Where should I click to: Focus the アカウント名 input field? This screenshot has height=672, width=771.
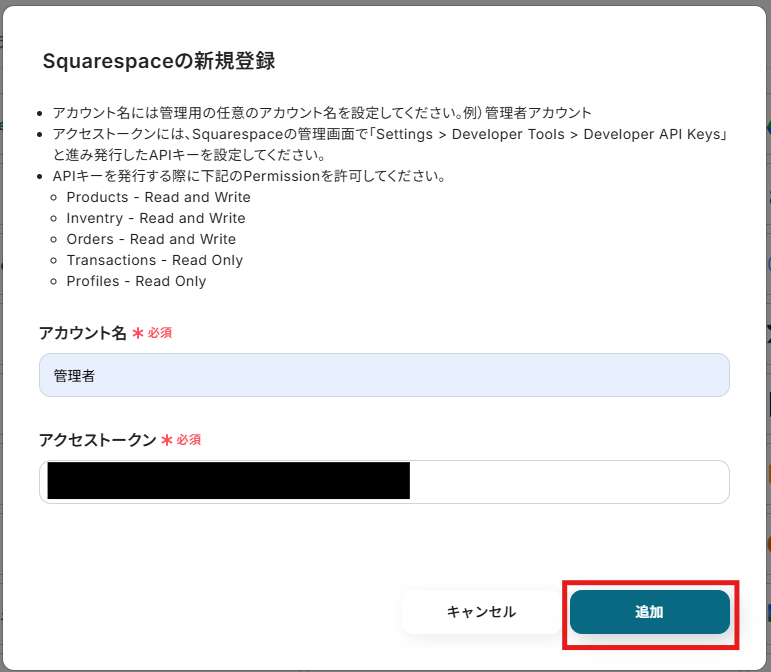(384, 375)
